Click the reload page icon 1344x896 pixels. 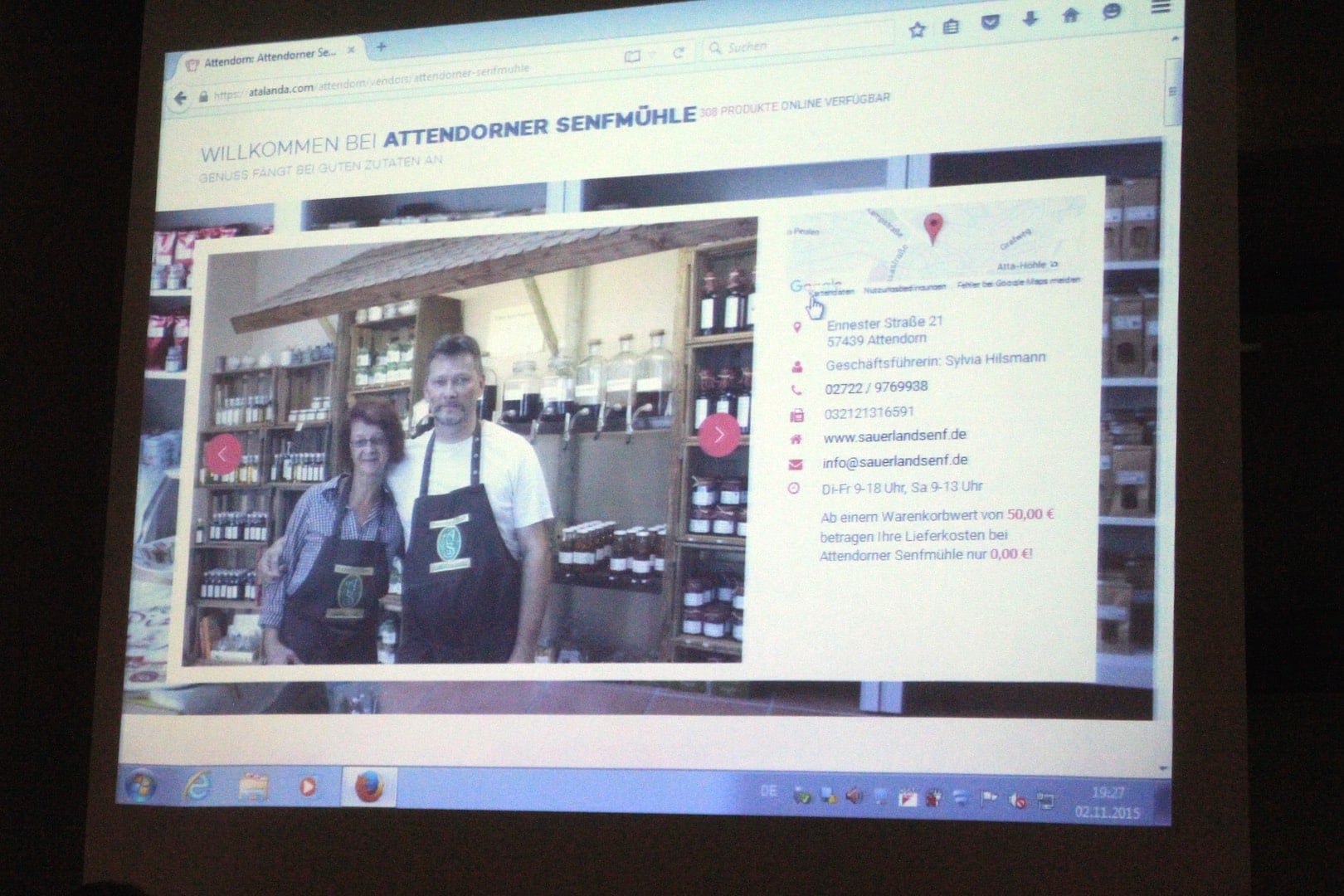(x=679, y=52)
